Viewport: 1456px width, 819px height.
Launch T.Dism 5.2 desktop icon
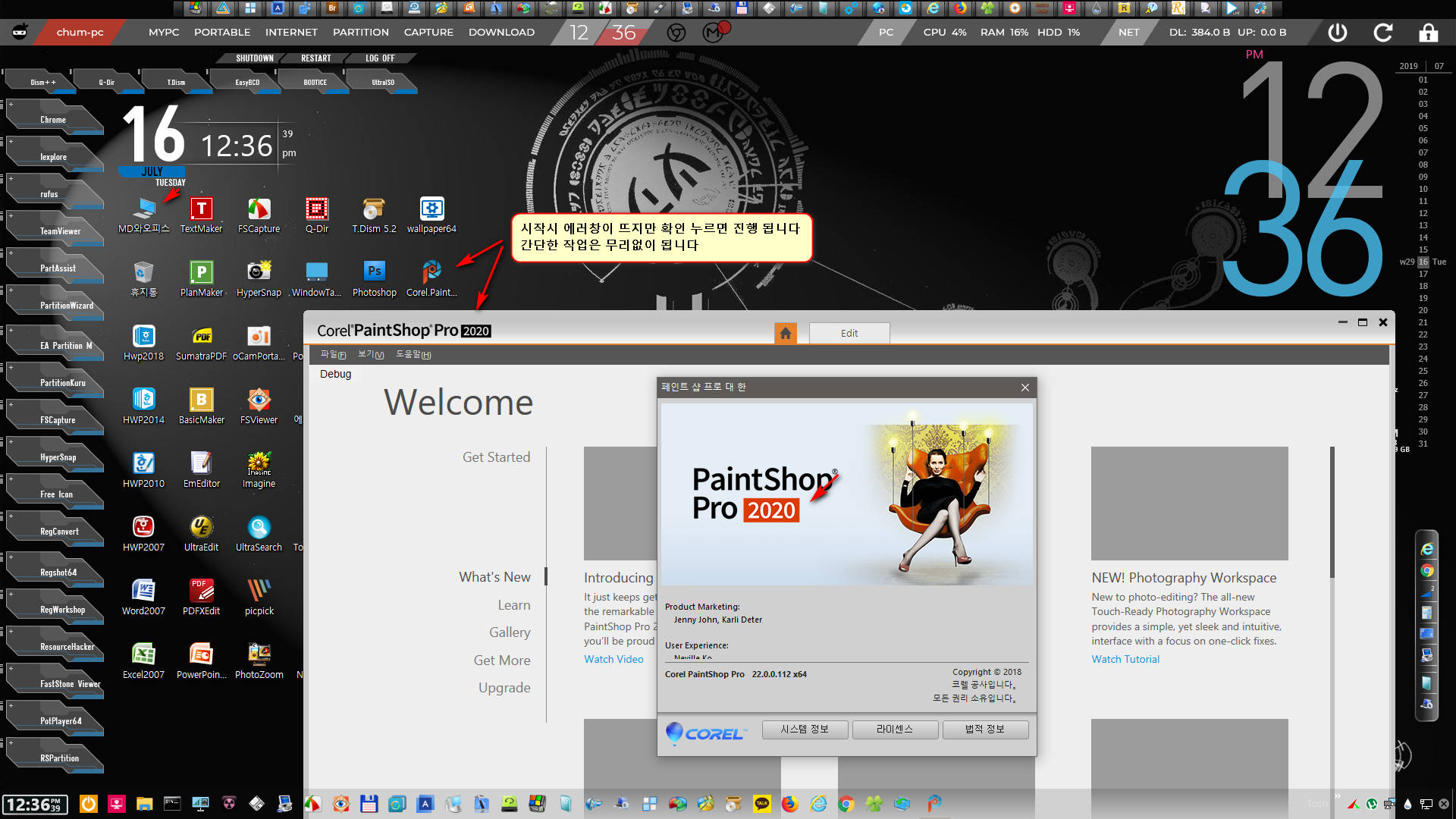tap(374, 215)
